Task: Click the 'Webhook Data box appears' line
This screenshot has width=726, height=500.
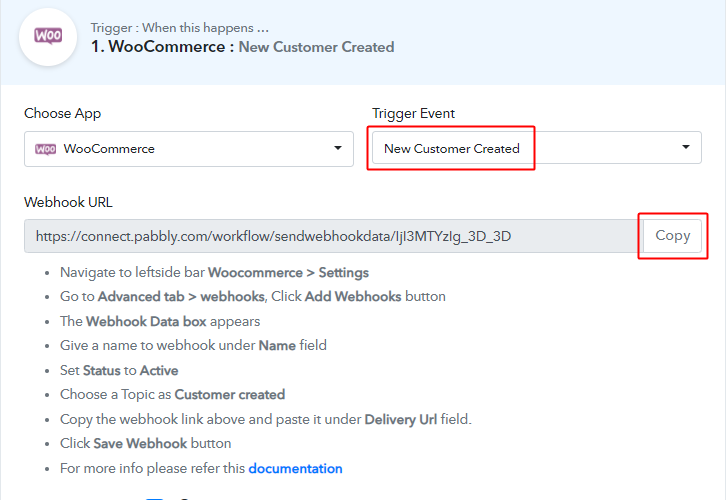Action: click(160, 321)
